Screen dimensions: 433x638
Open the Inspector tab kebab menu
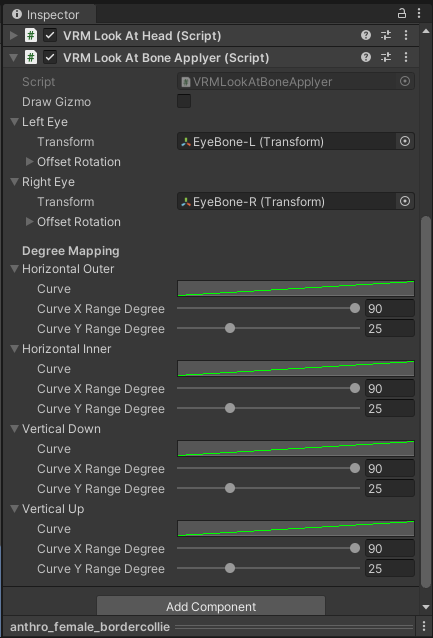click(x=419, y=14)
